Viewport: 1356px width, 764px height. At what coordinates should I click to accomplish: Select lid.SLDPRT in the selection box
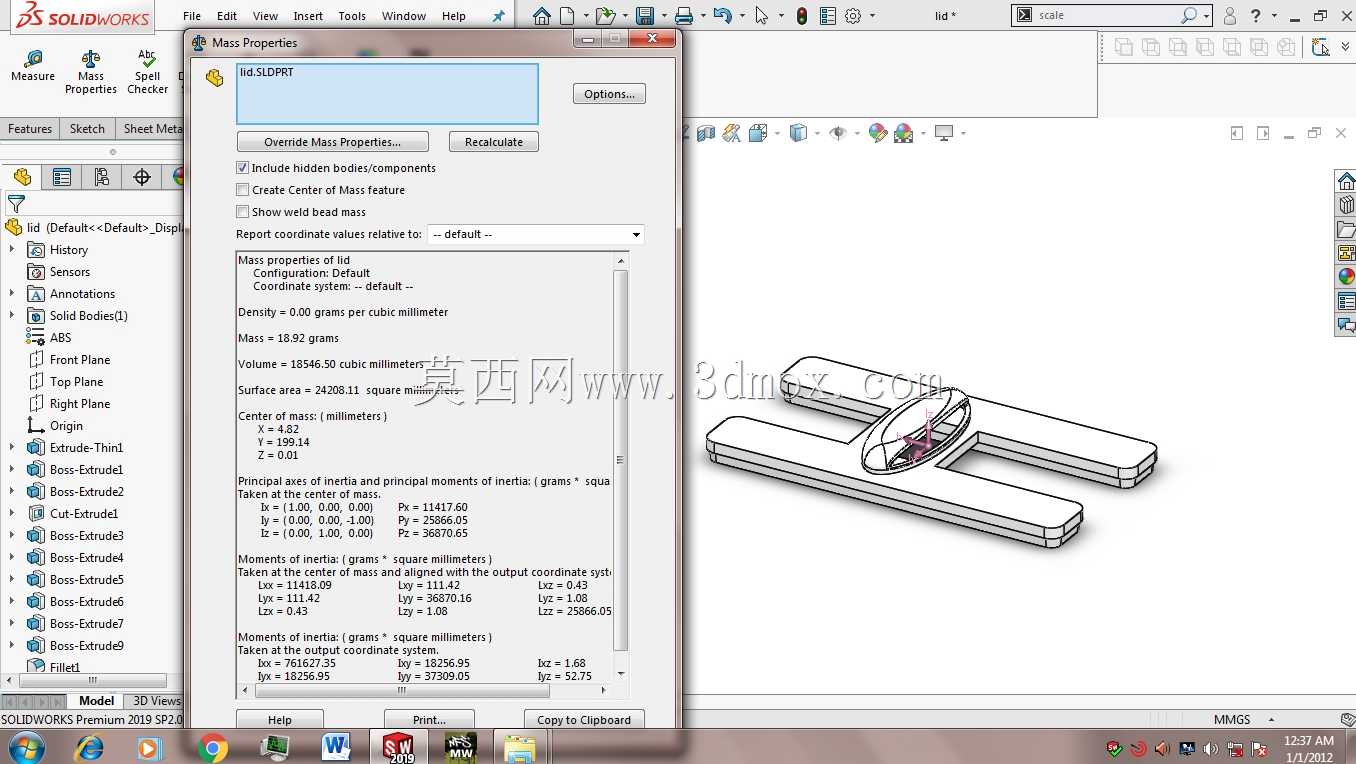click(x=267, y=72)
